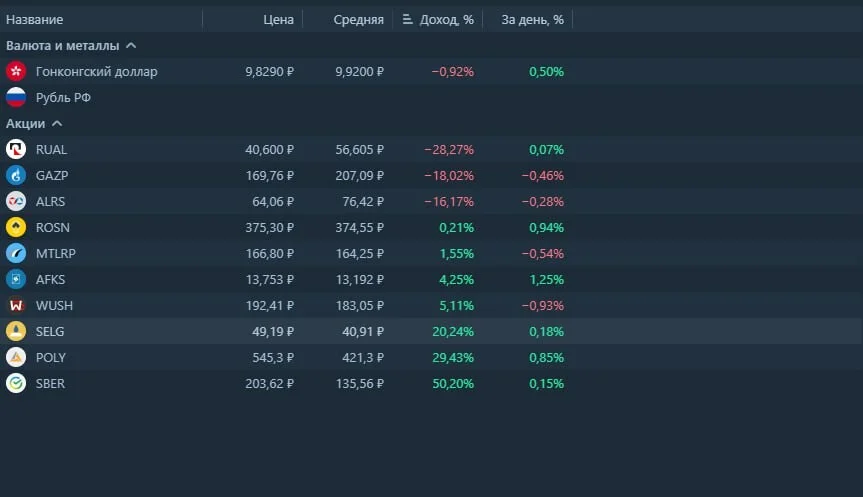Sort by the Доход, % column header
The image size is (863, 497).
tap(446, 20)
